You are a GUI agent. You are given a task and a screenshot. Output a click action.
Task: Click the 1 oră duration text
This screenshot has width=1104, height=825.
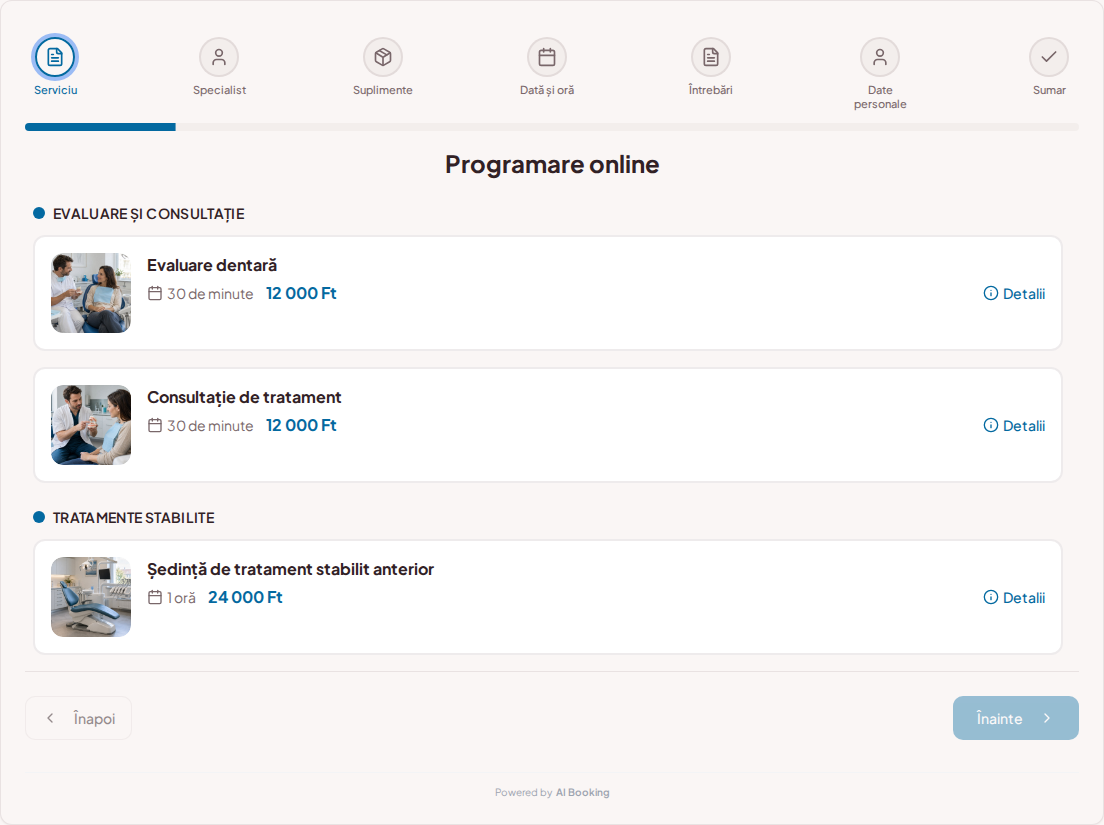click(181, 598)
